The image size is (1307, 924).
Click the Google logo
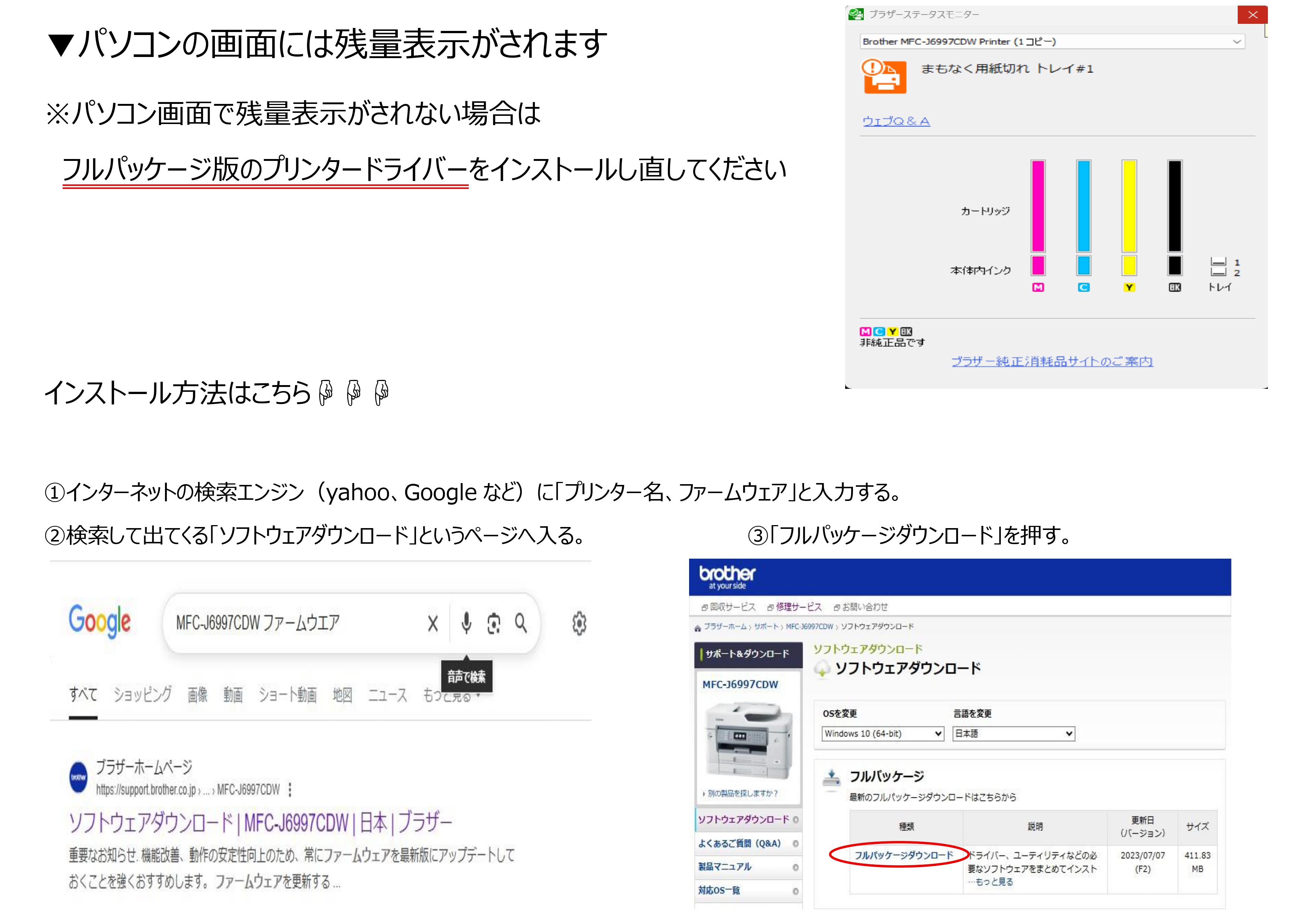pyautogui.click(x=99, y=621)
